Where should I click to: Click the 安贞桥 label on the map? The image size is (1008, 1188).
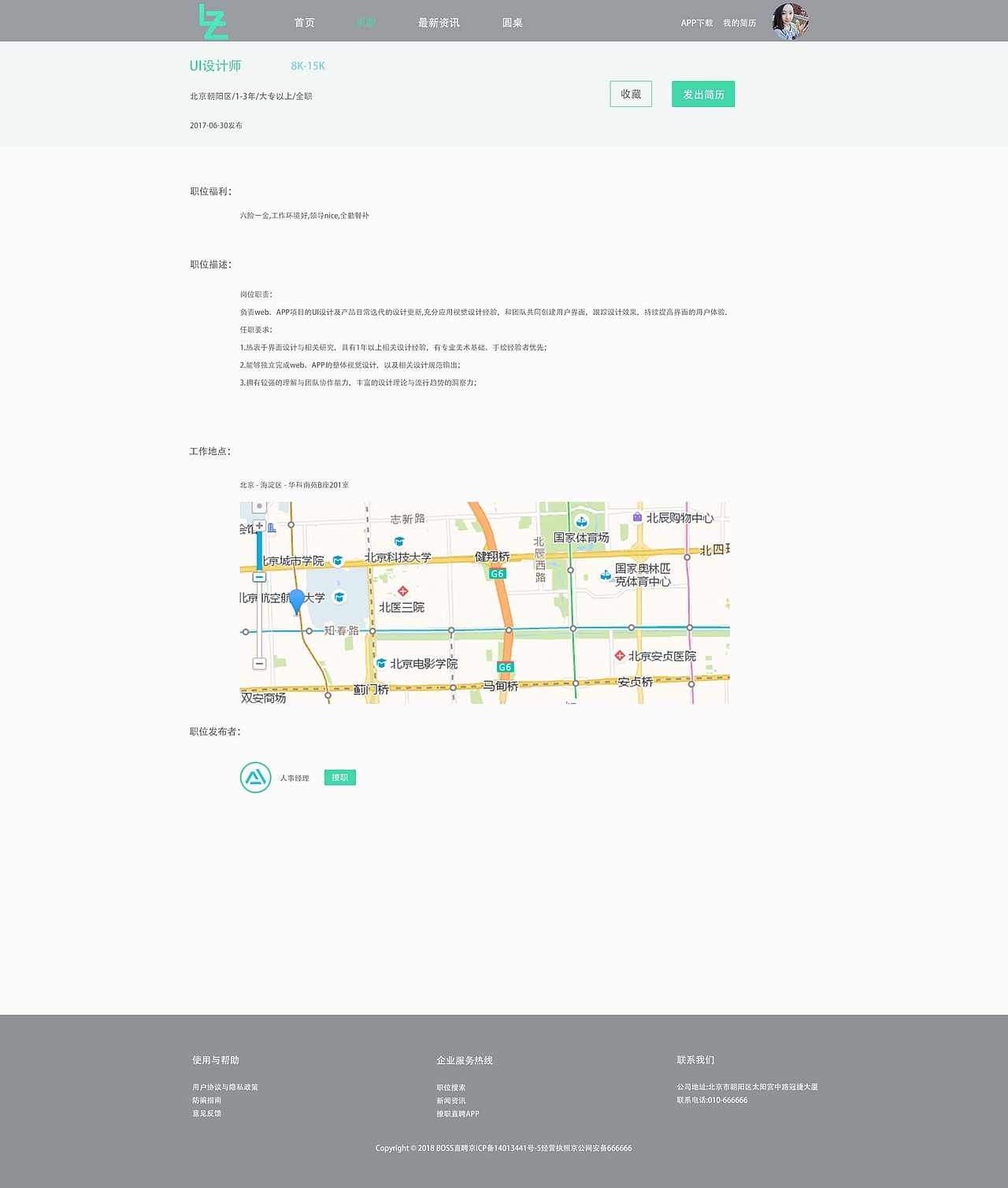coord(635,682)
